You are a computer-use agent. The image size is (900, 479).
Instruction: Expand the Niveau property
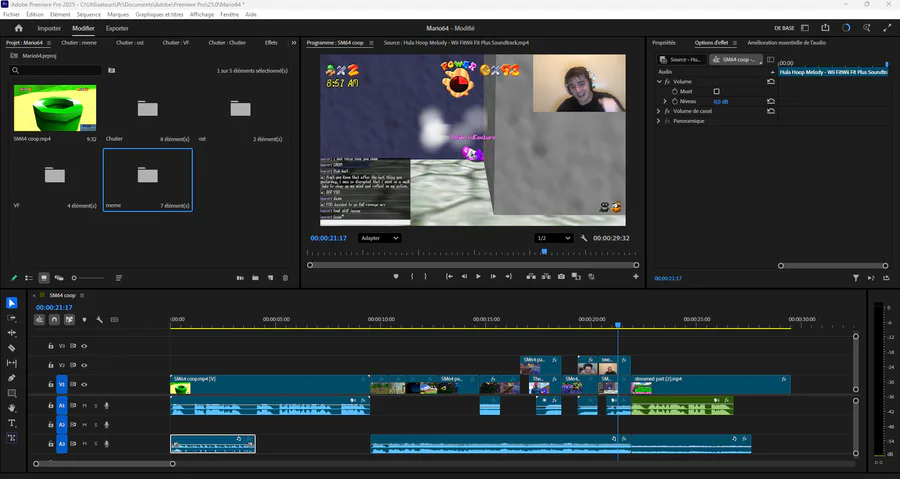[665, 101]
